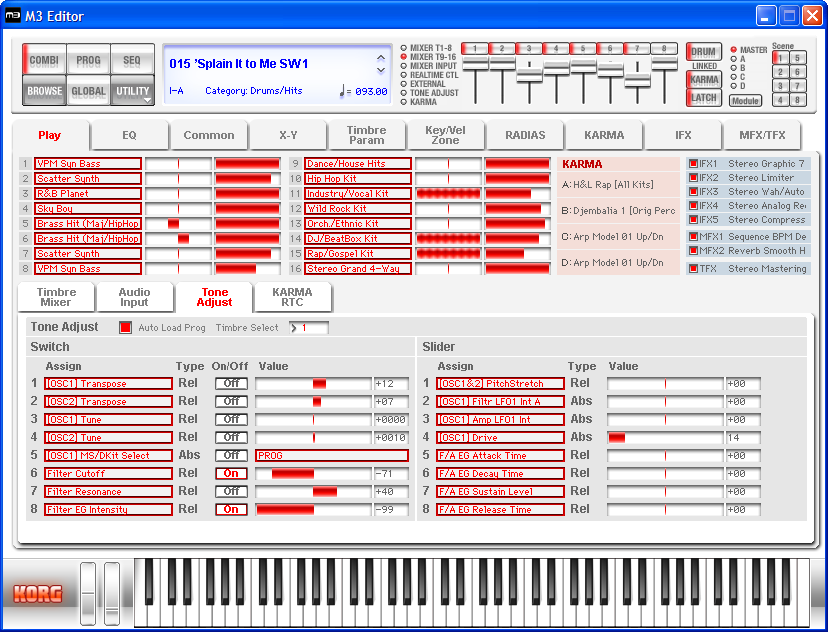
Task: Click mixer fader 7 handle
Action: [637, 81]
